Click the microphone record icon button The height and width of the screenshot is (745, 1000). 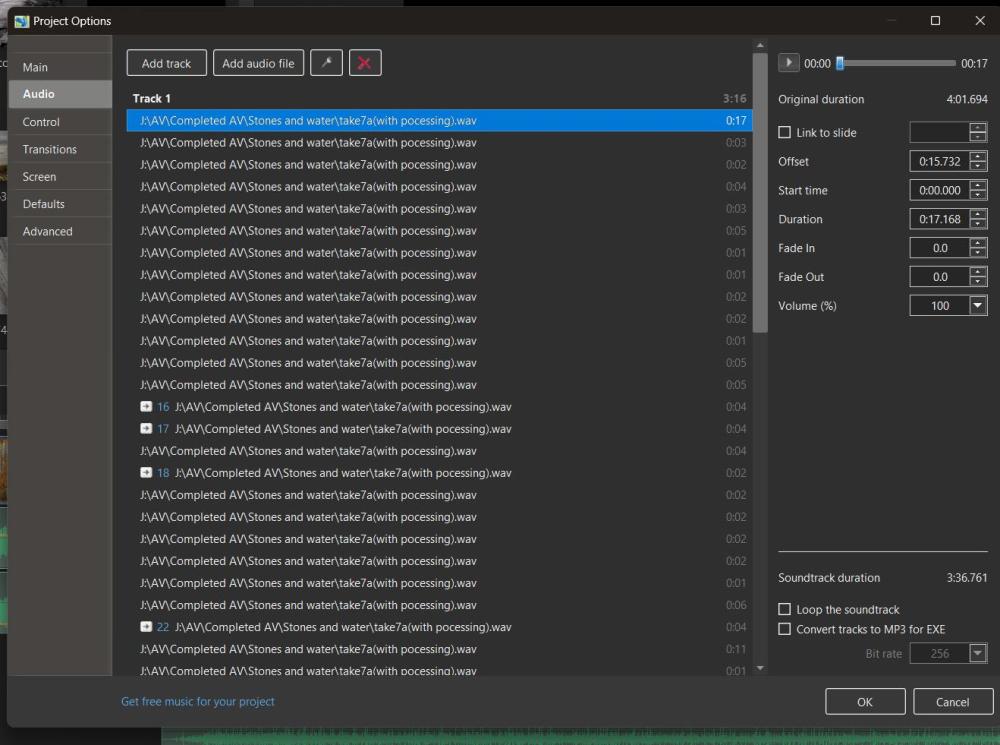click(x=326, y=63)
